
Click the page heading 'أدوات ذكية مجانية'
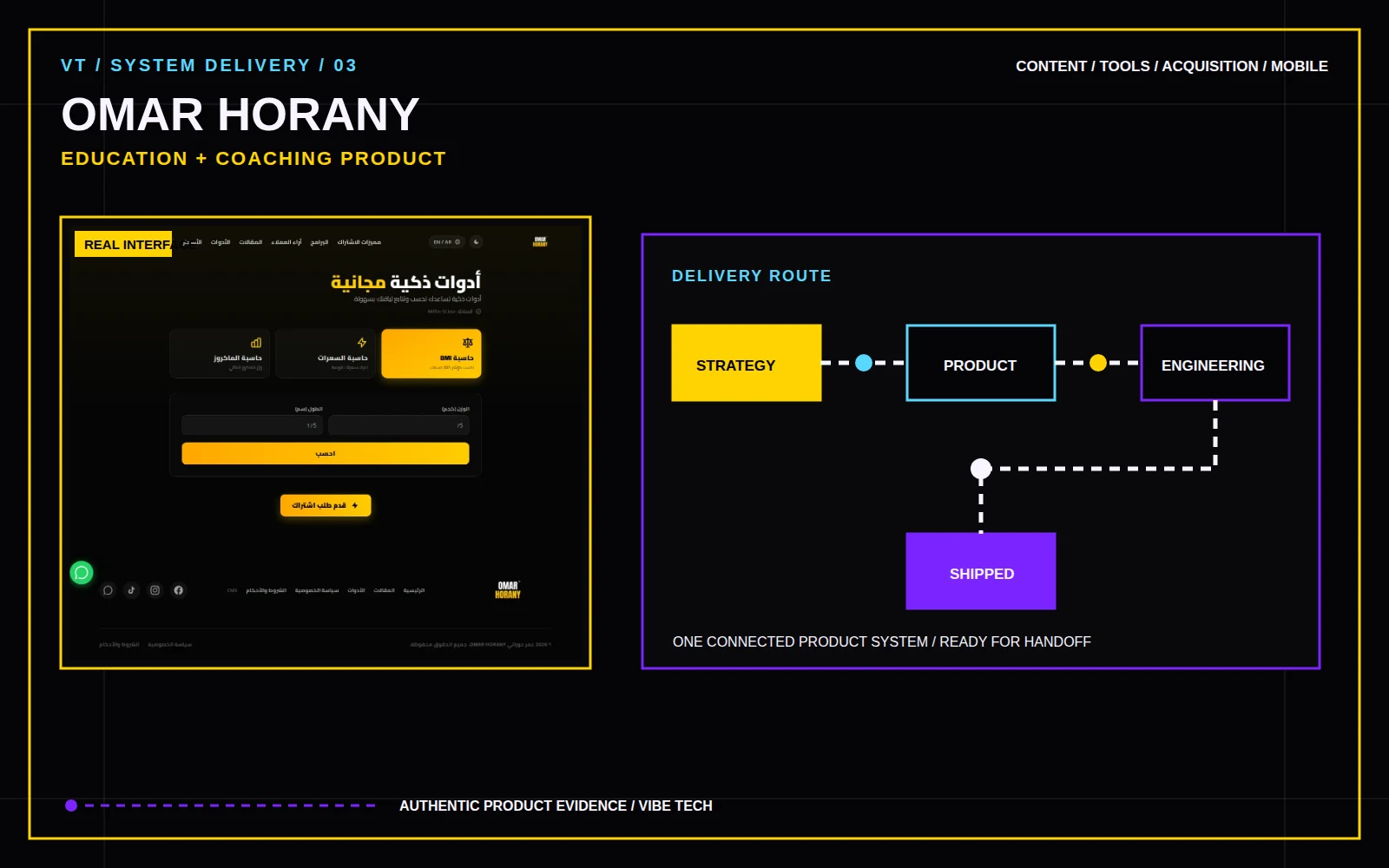tap(405, 282)
